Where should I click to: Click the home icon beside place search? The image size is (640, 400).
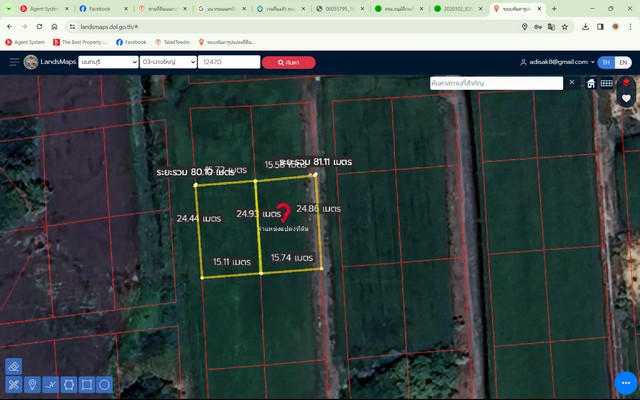pos(590,83)
